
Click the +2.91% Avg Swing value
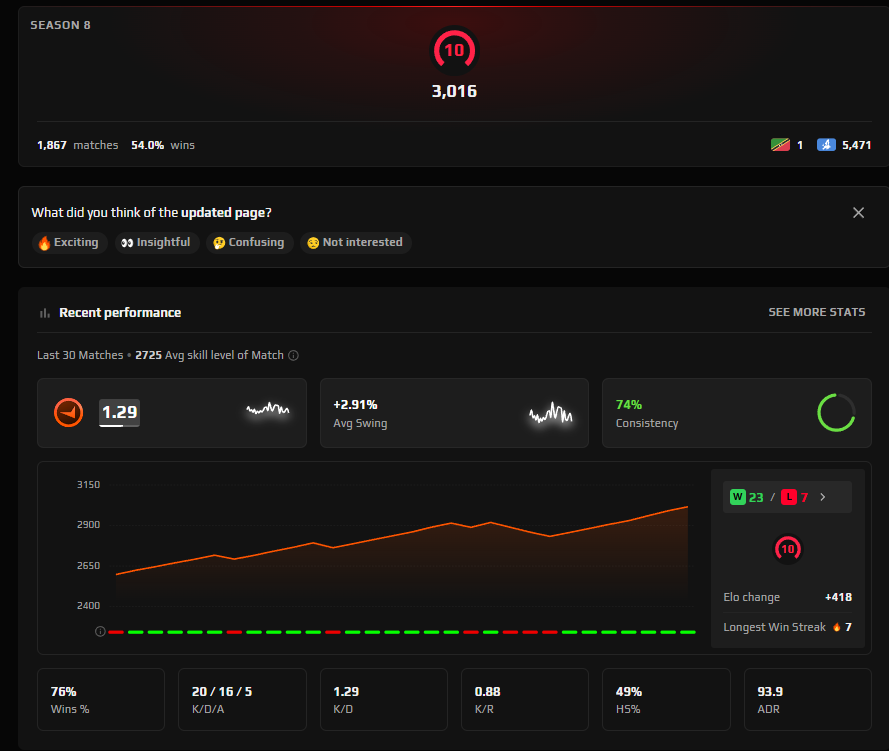coord(355,405)
